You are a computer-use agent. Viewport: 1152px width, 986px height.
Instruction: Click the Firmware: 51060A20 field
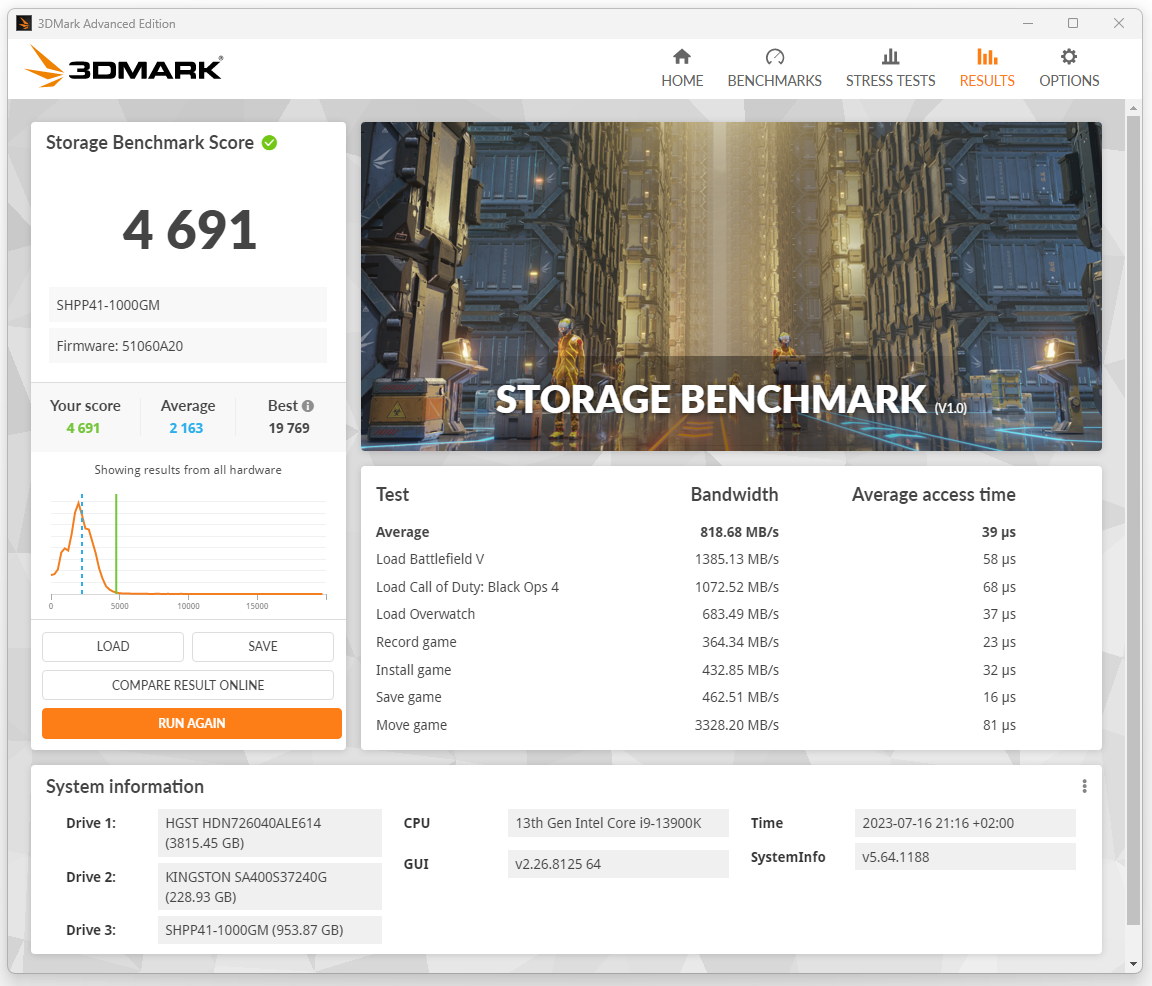tap(188, 346)
